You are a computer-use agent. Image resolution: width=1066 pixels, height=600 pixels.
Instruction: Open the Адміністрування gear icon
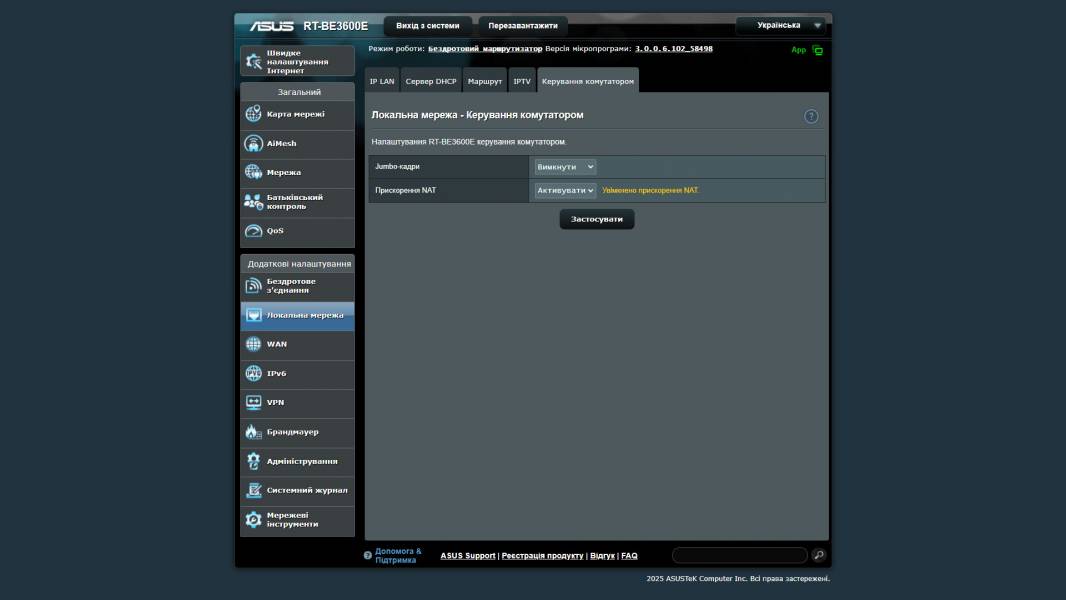254,461
